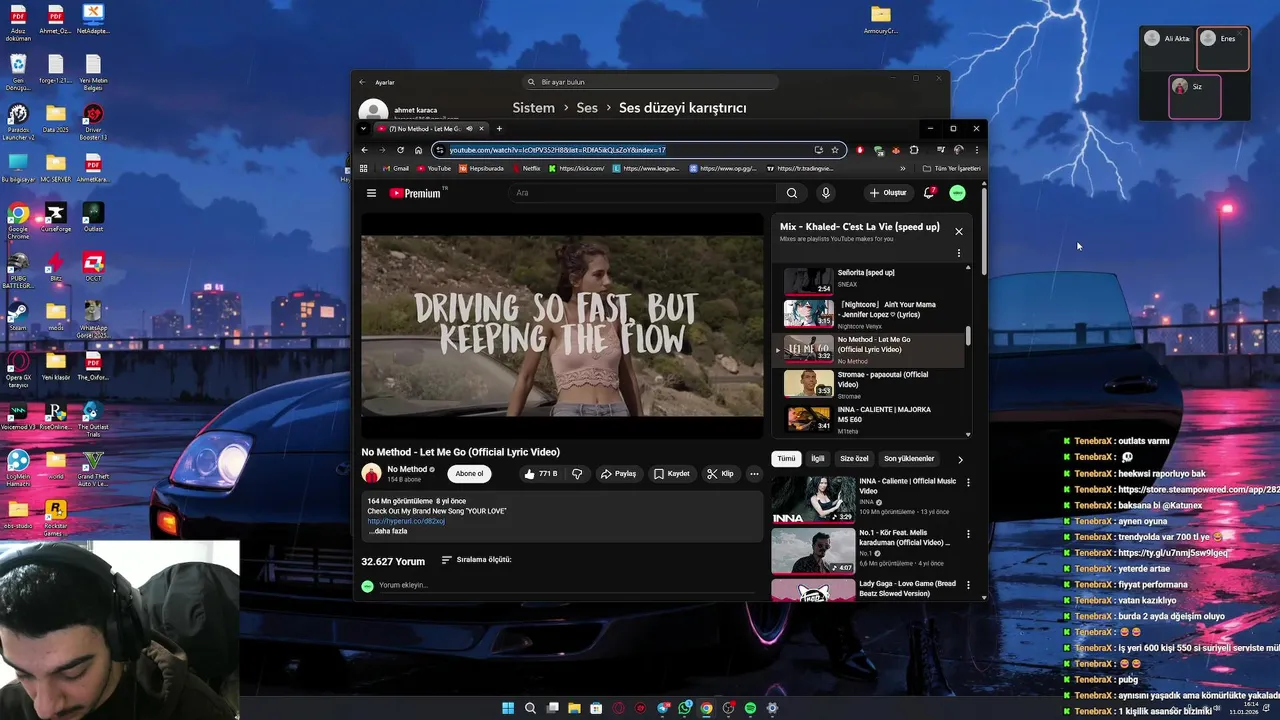Screen dimensions: 1280x720
Task: Dislike the video with thumbs down
Action: [x=577, y=474]
